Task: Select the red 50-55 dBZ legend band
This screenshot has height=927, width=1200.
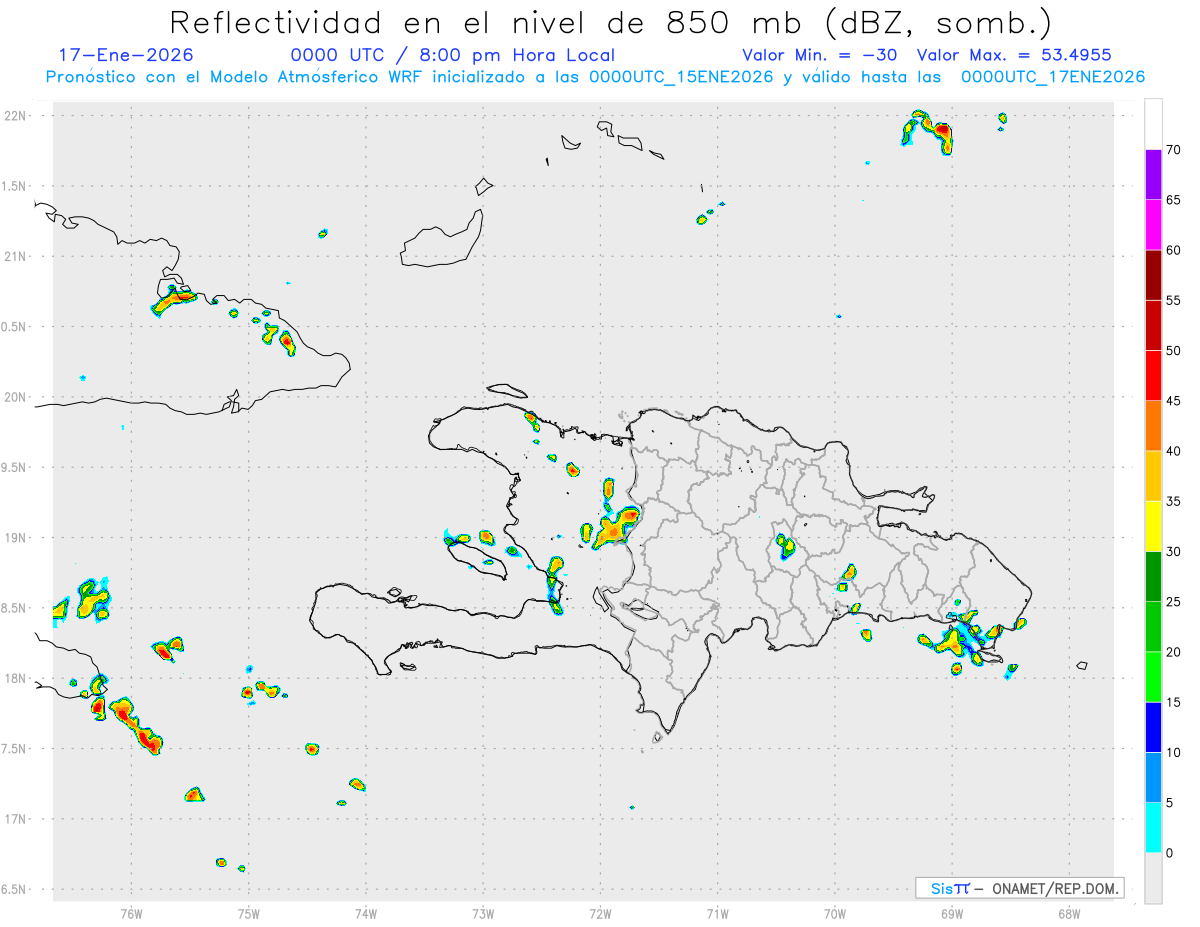Action: click(x=1153, y=325)
